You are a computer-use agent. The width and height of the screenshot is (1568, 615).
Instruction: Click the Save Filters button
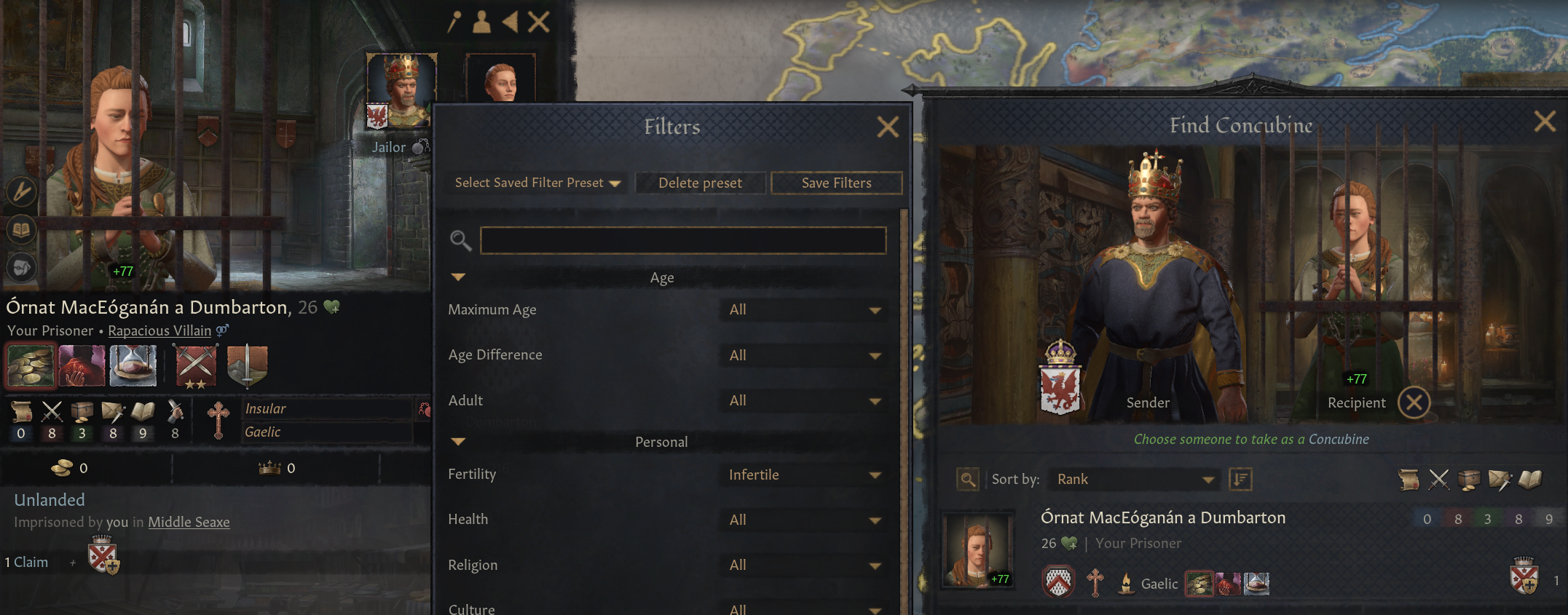pos(836,183)
